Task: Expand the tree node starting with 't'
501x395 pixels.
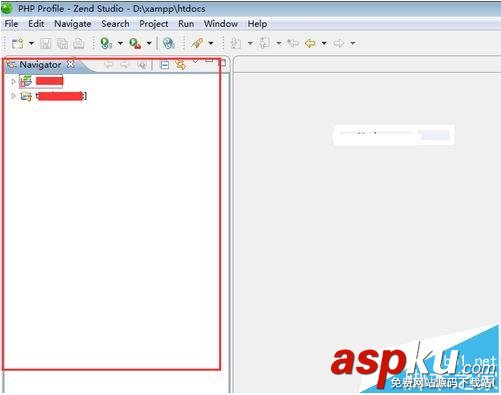Action: tap(13, 96)
